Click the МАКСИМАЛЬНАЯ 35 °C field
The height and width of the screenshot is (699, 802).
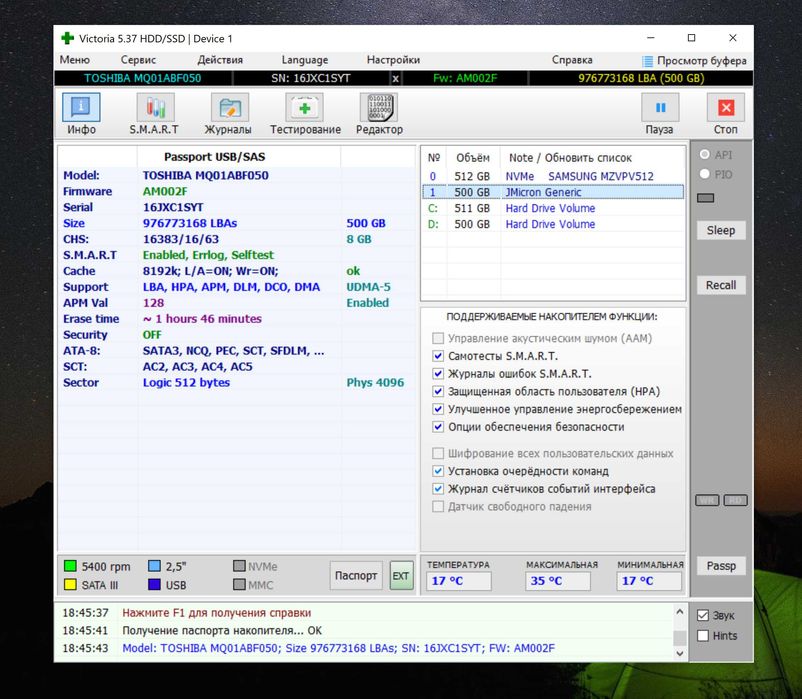[x=558, y=581]
